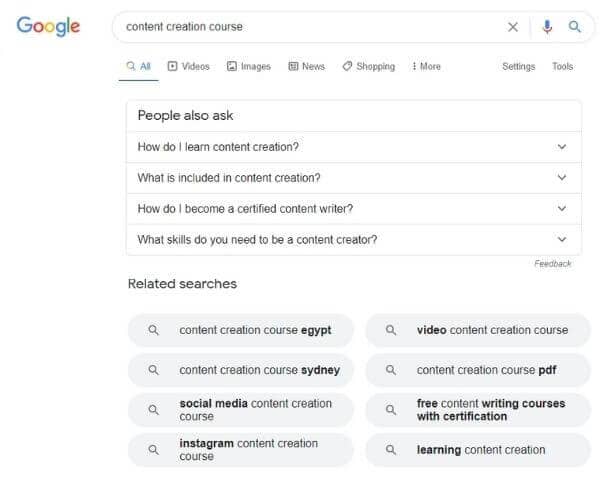Select 'content creation course sydney' related search

240,370
